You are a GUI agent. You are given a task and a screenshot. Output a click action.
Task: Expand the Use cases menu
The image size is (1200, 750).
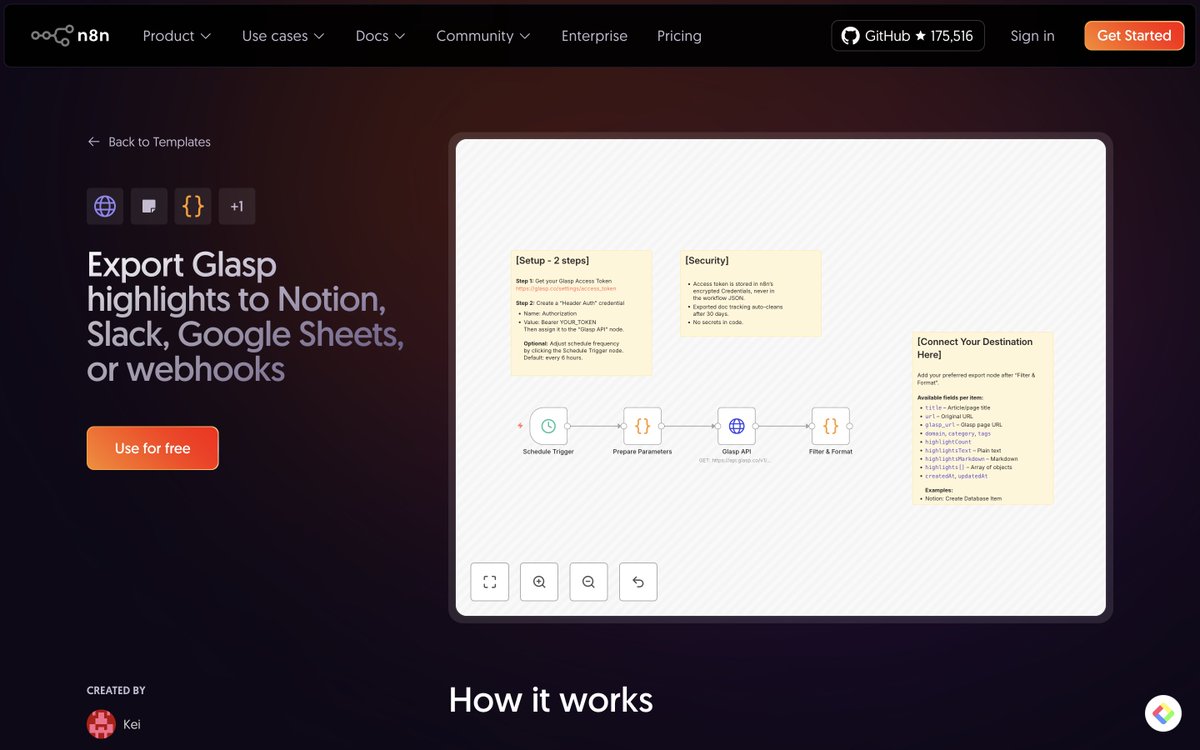coord(283,36)
